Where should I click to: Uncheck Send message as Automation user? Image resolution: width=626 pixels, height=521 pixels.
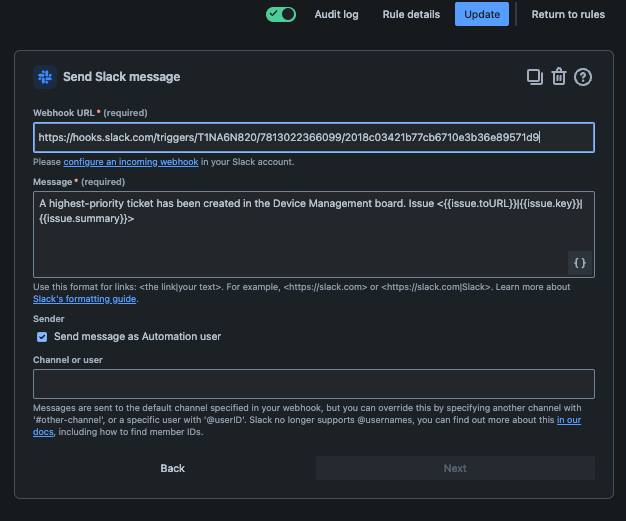pos(42,337)
